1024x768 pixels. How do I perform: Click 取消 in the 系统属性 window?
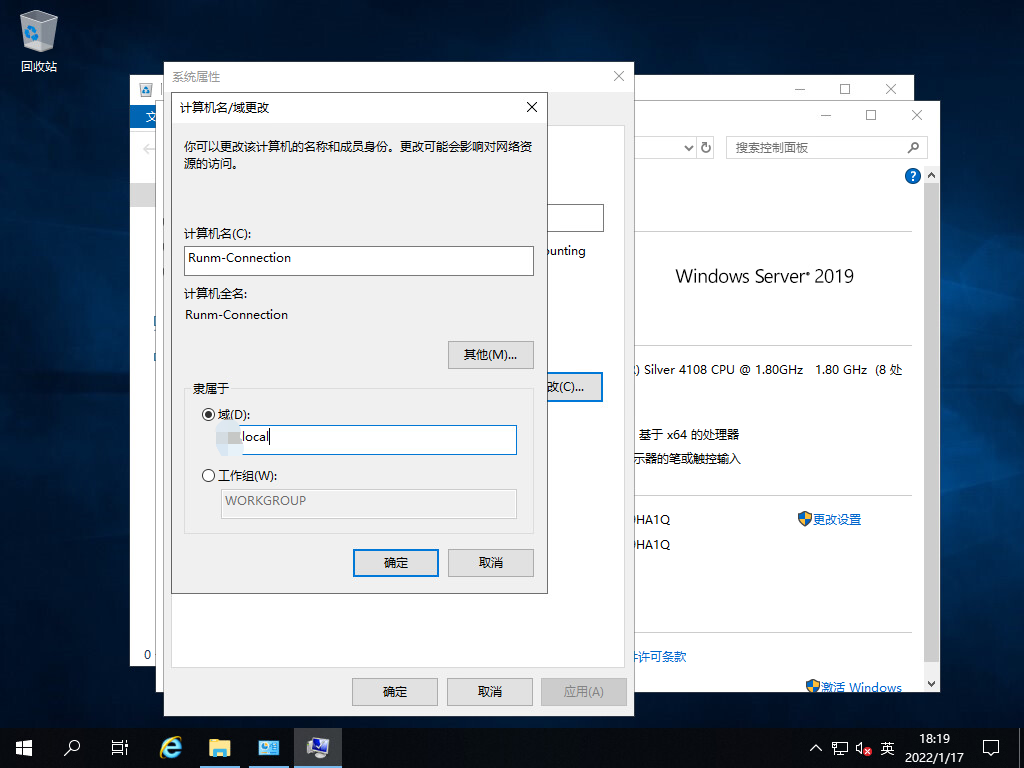coord(490,692)
